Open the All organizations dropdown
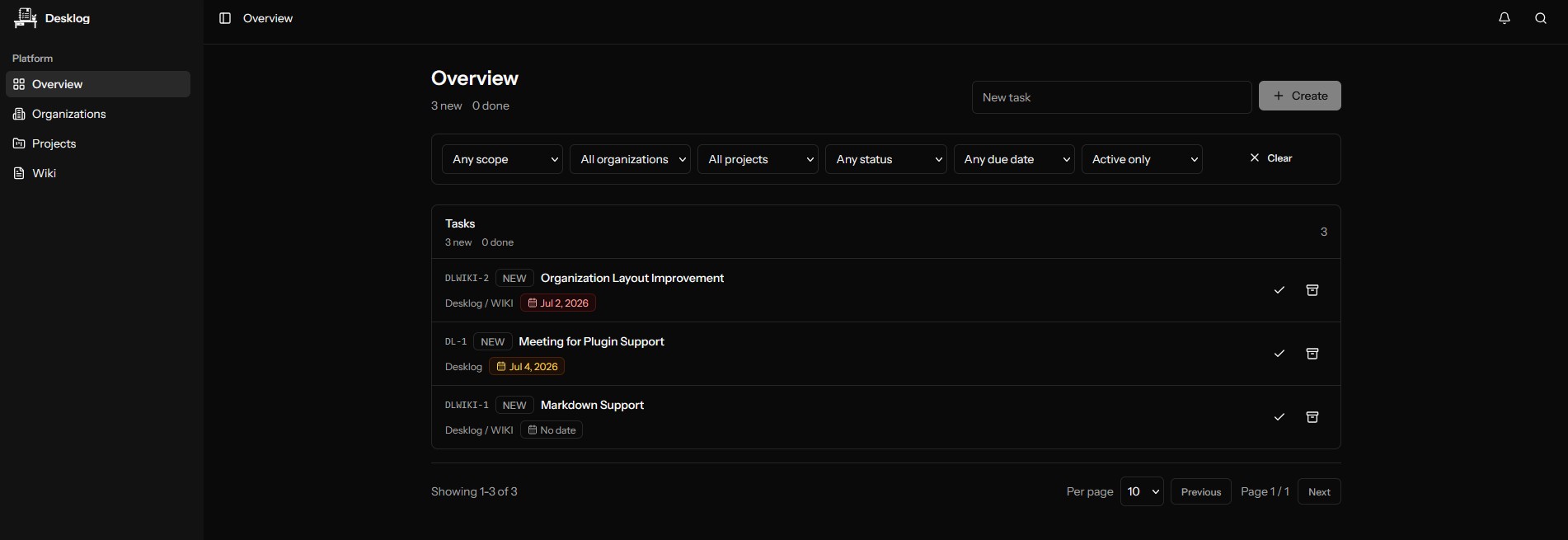This screenshot has height=540, width=1568. coord(630,159)
